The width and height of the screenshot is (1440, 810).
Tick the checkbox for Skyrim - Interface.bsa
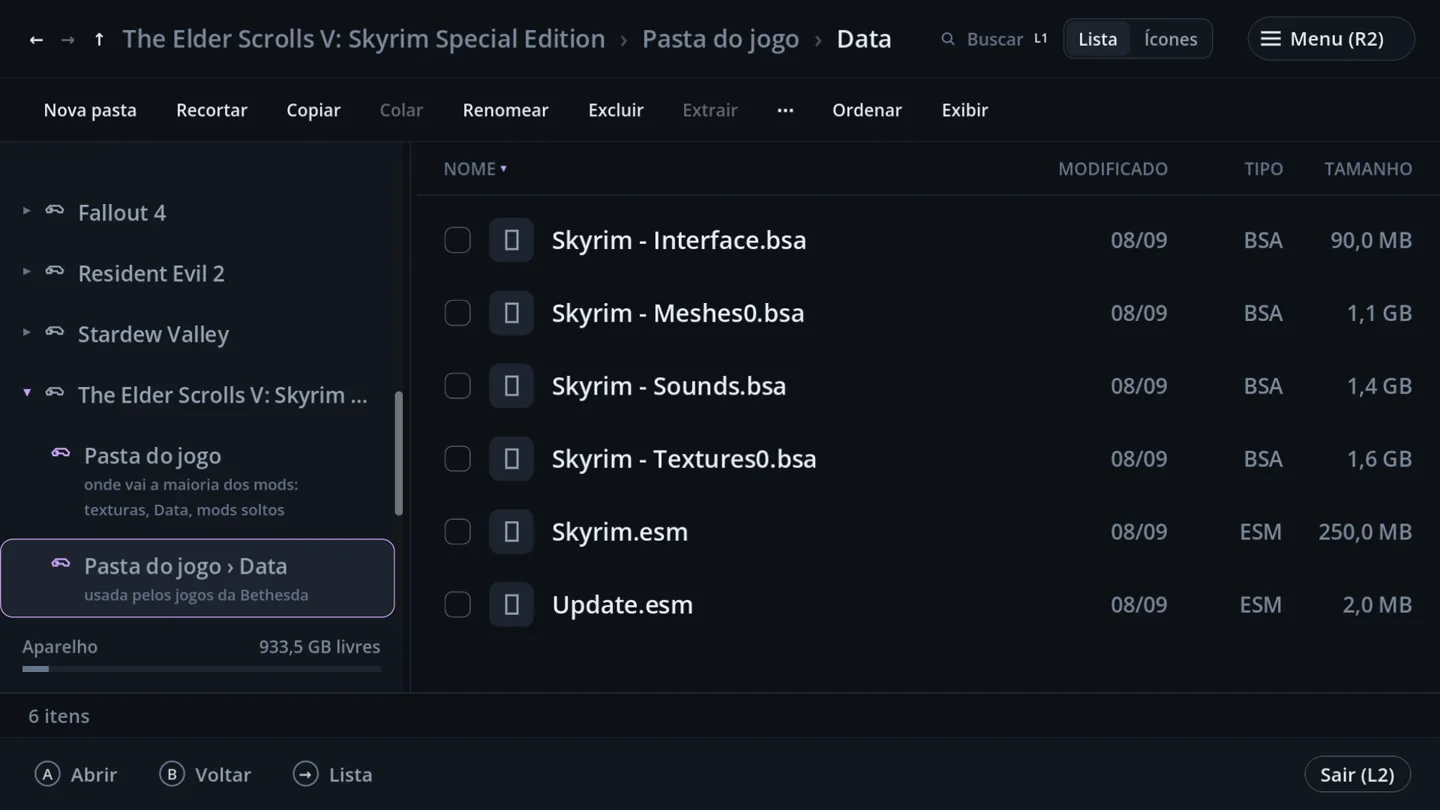(x=457, y=240)
